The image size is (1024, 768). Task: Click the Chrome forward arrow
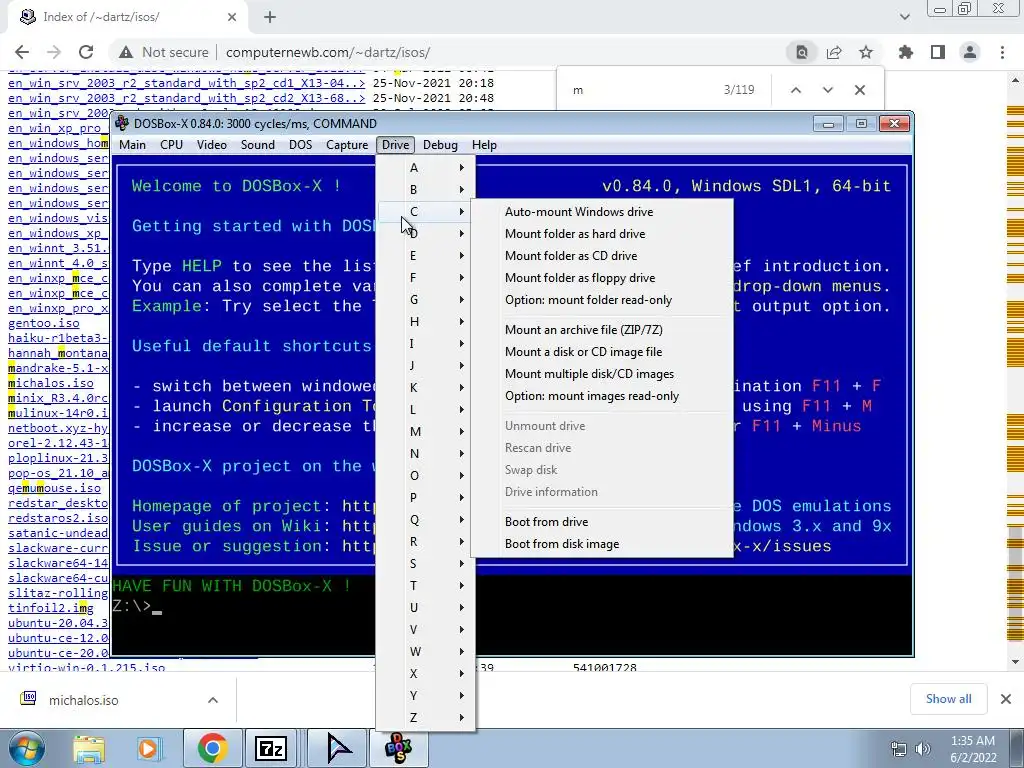tap(54, 52)
